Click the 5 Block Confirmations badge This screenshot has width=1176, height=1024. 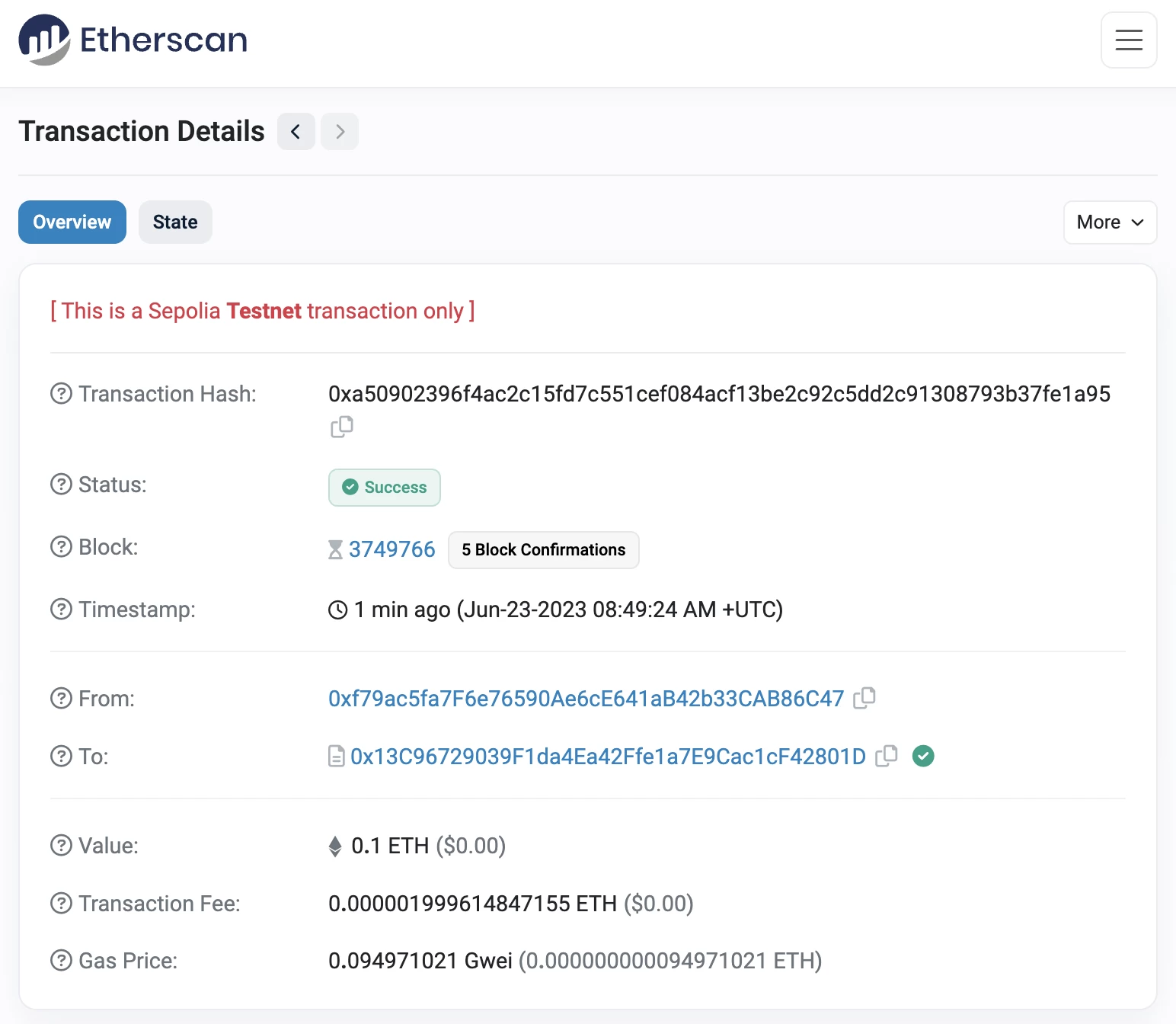click(544, 550)
